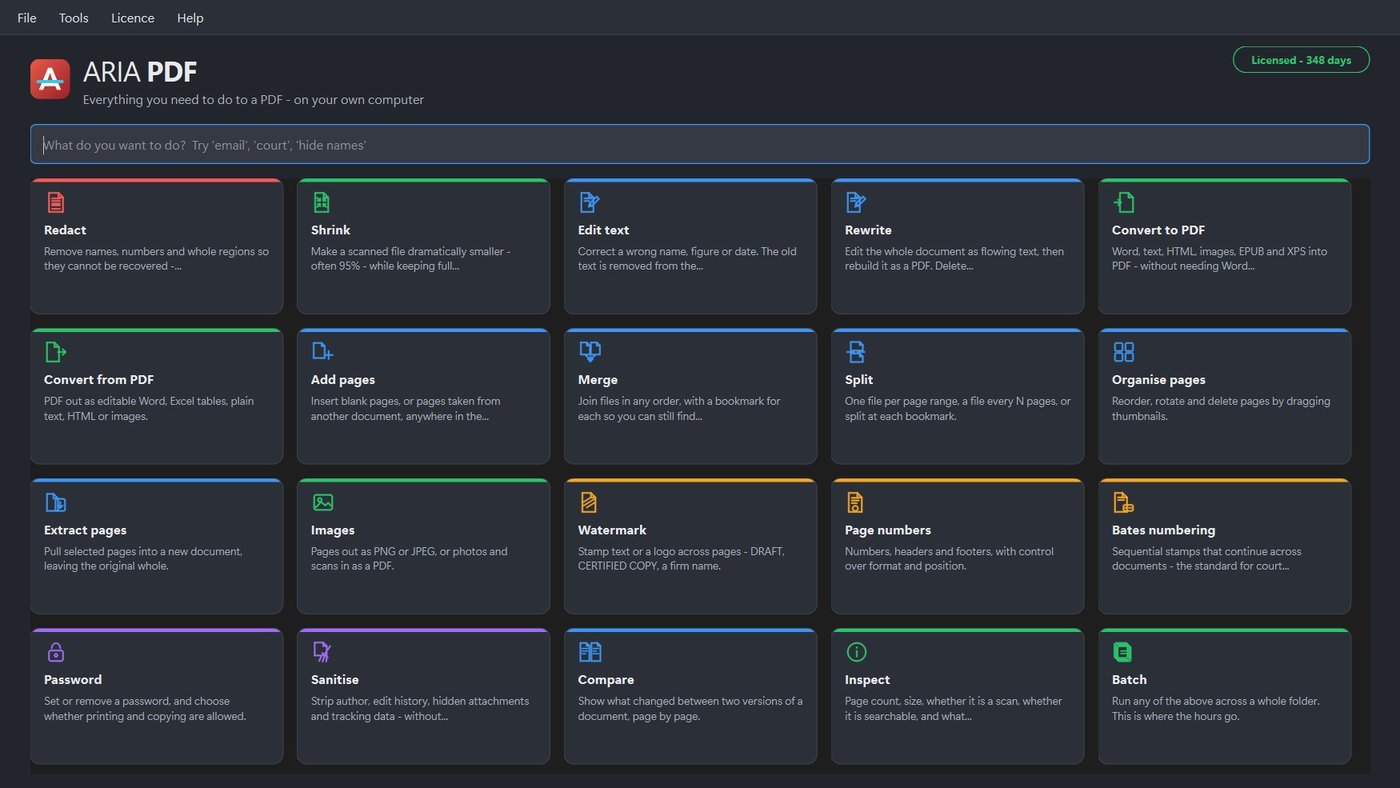Click the Convert to PDF icon
Screen dimensions: 1400x788
1124,202
